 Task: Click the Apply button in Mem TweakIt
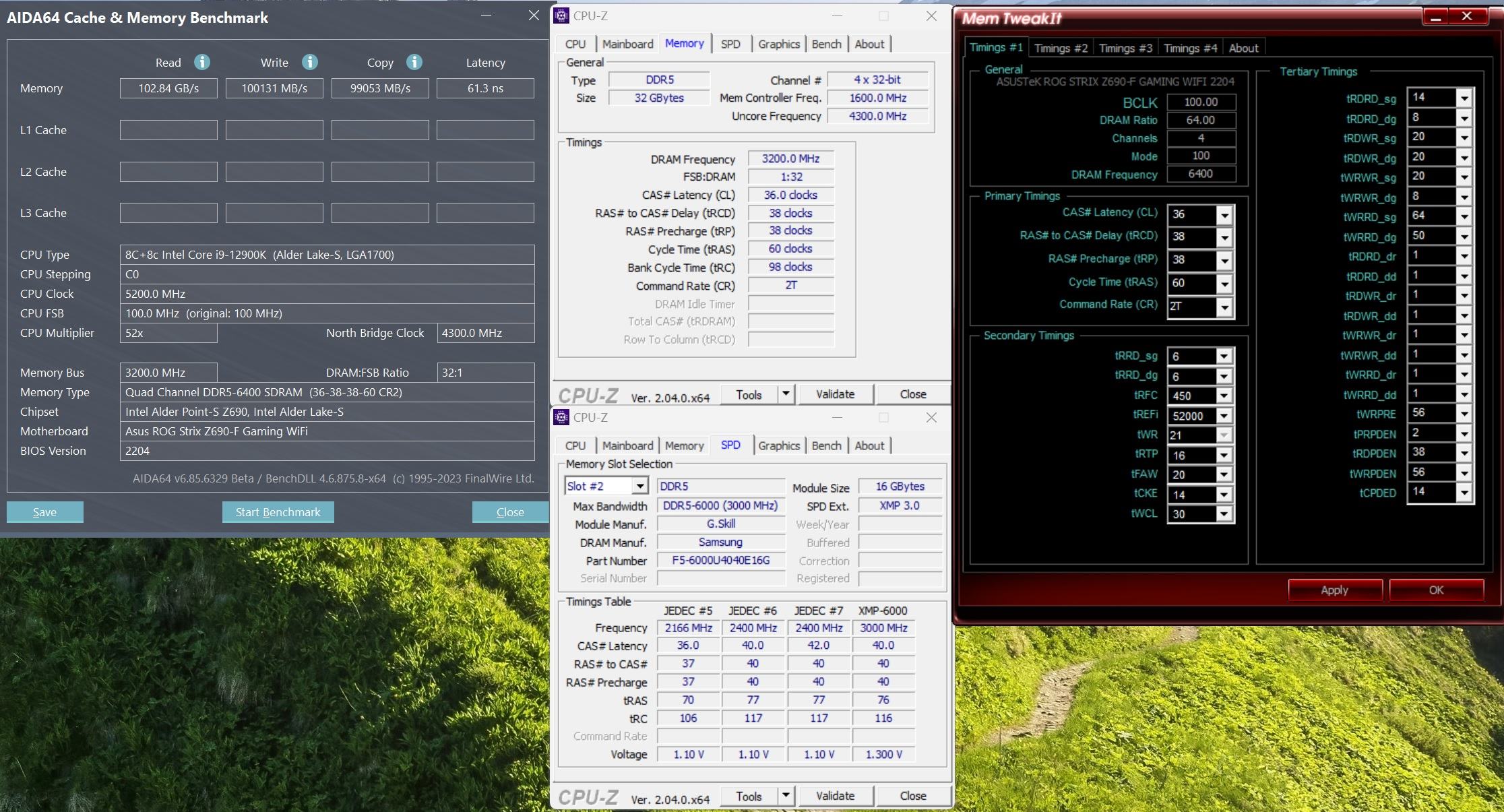point(1334,590)
